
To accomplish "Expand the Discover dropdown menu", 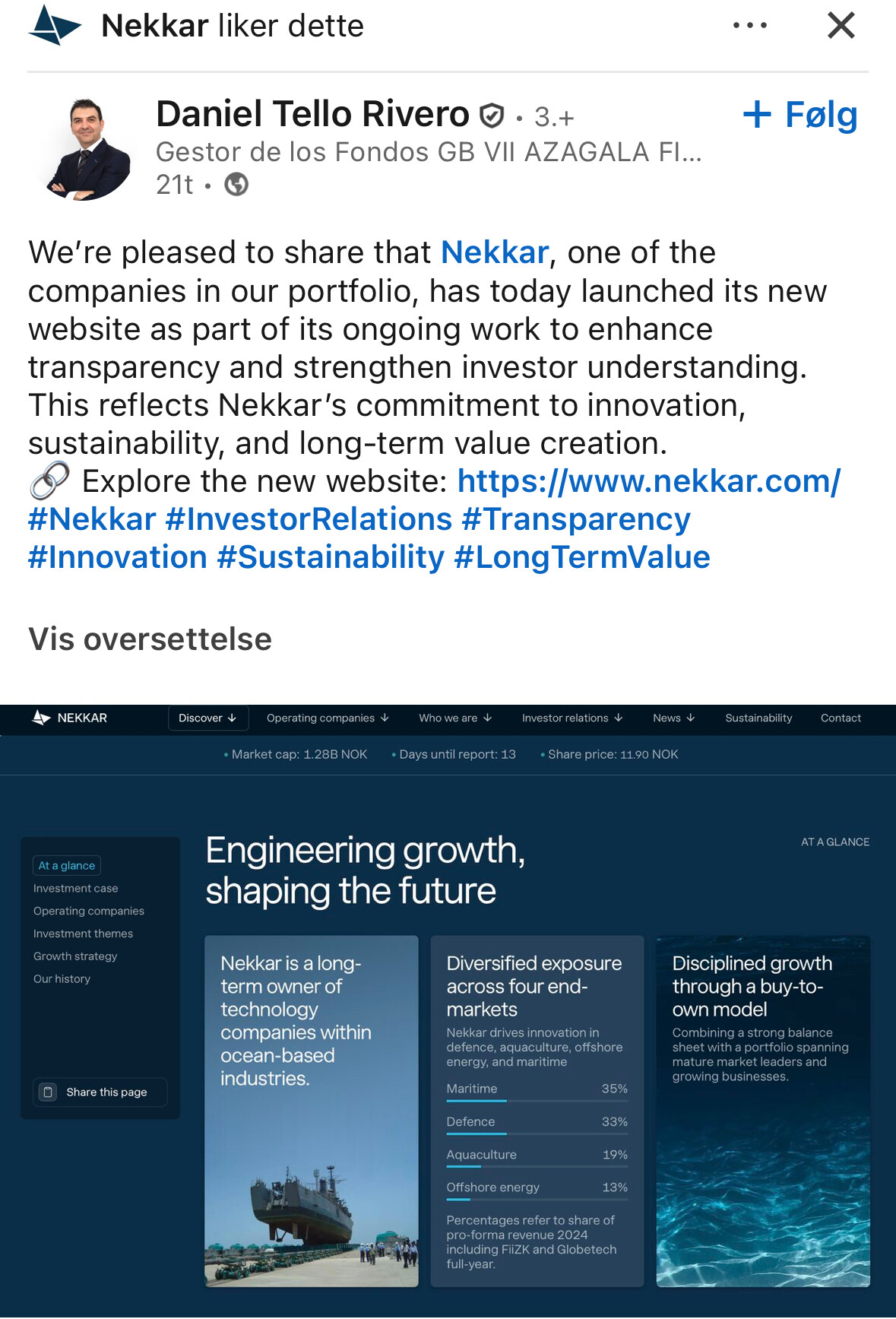I will [207, 718].
